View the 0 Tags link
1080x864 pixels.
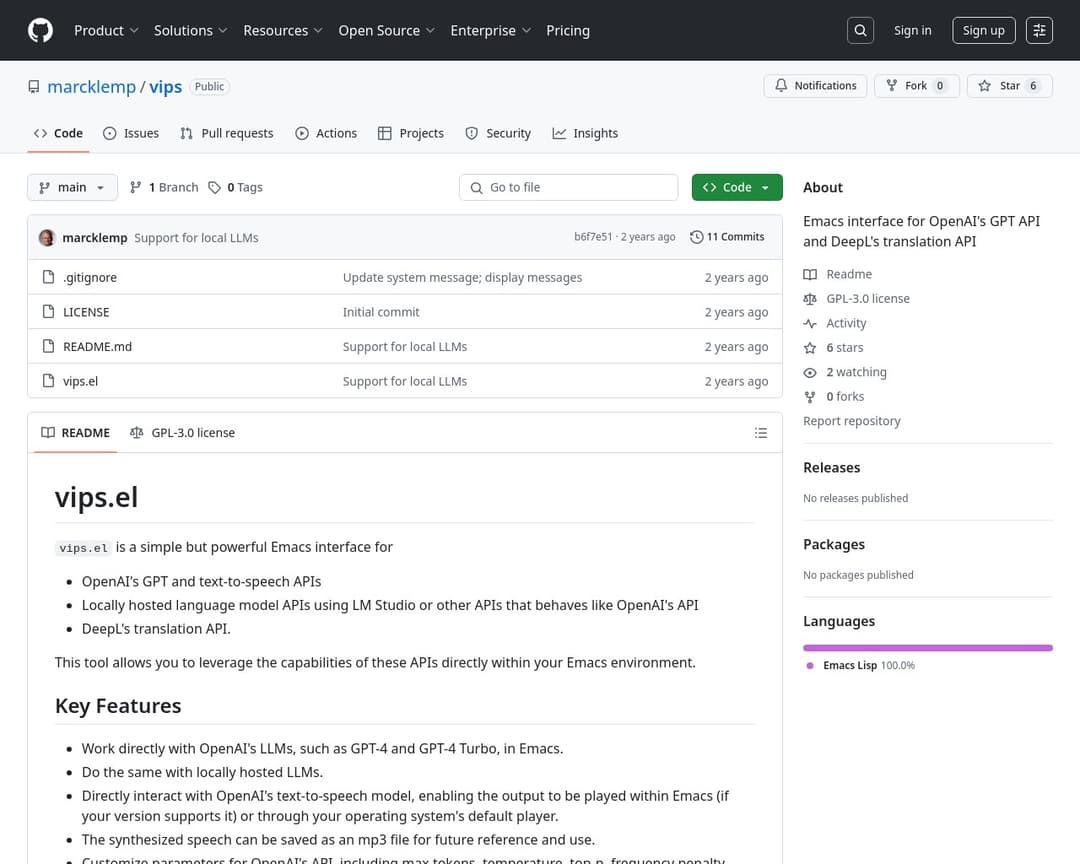click(236, 187)
